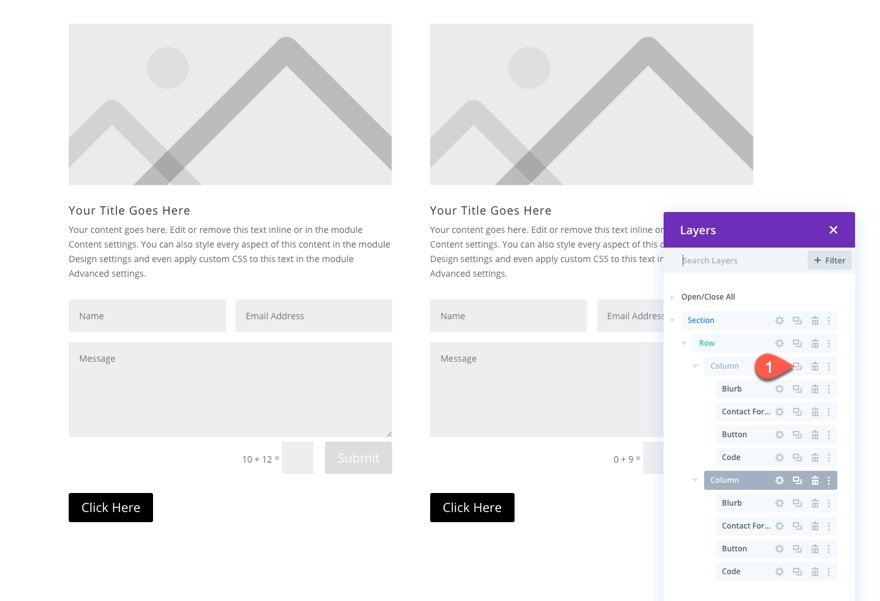This screenshot has width=880, height=601.
Task: Open settings for highlighted second Column layer
Action: click(780, 480)
